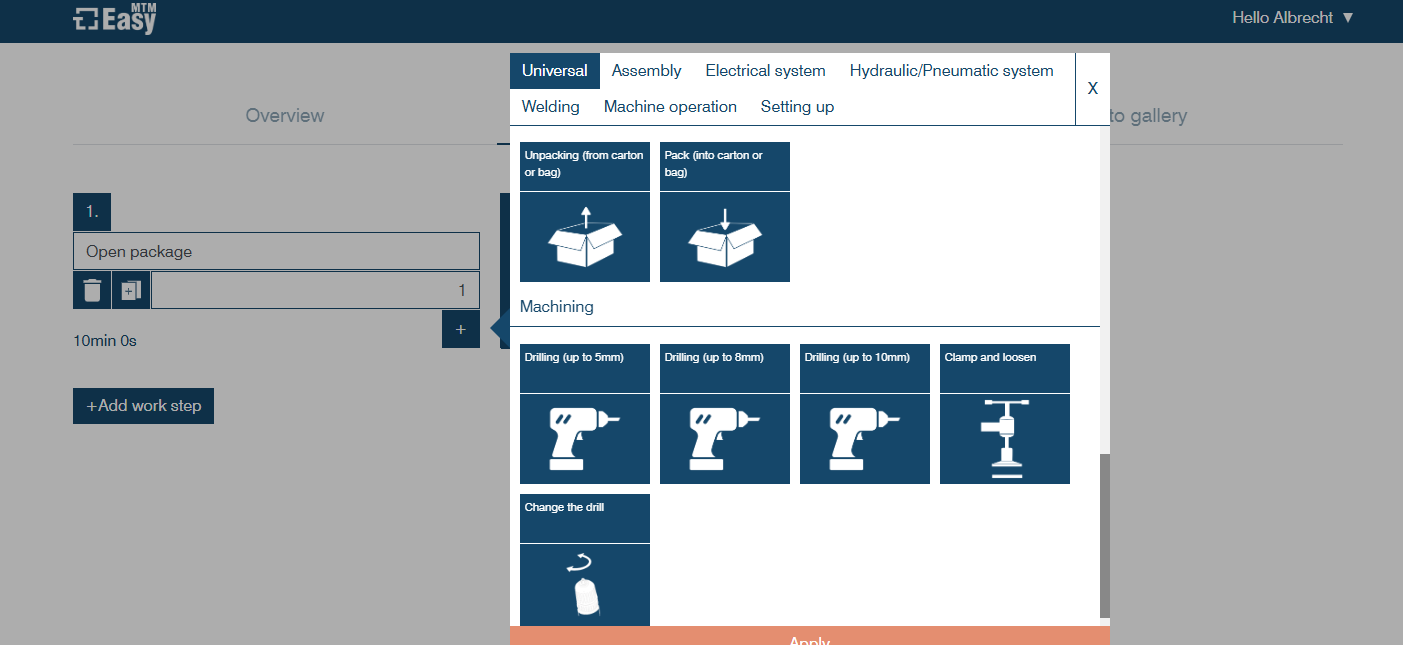The height and width of the screenshot is (645, 1403).
Task: Click the +Add work step button
Action: click(x=143, y=406)
